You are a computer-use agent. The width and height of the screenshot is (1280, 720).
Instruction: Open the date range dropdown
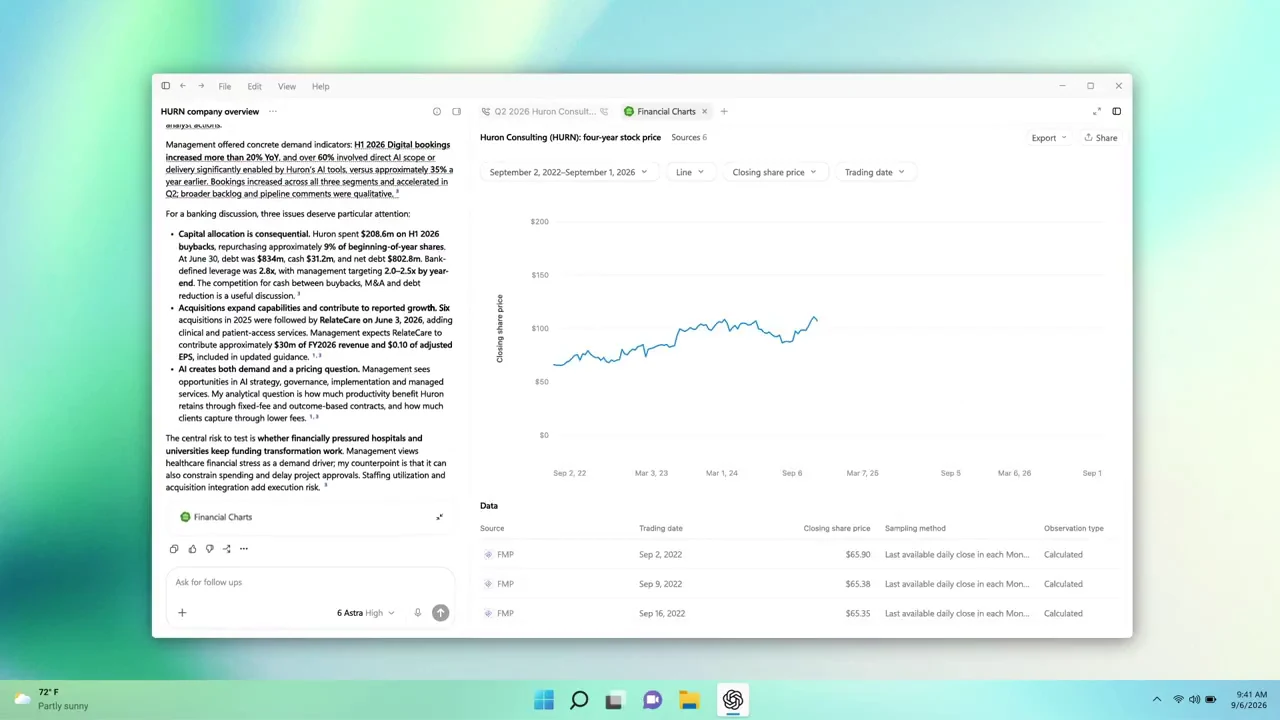568,172
